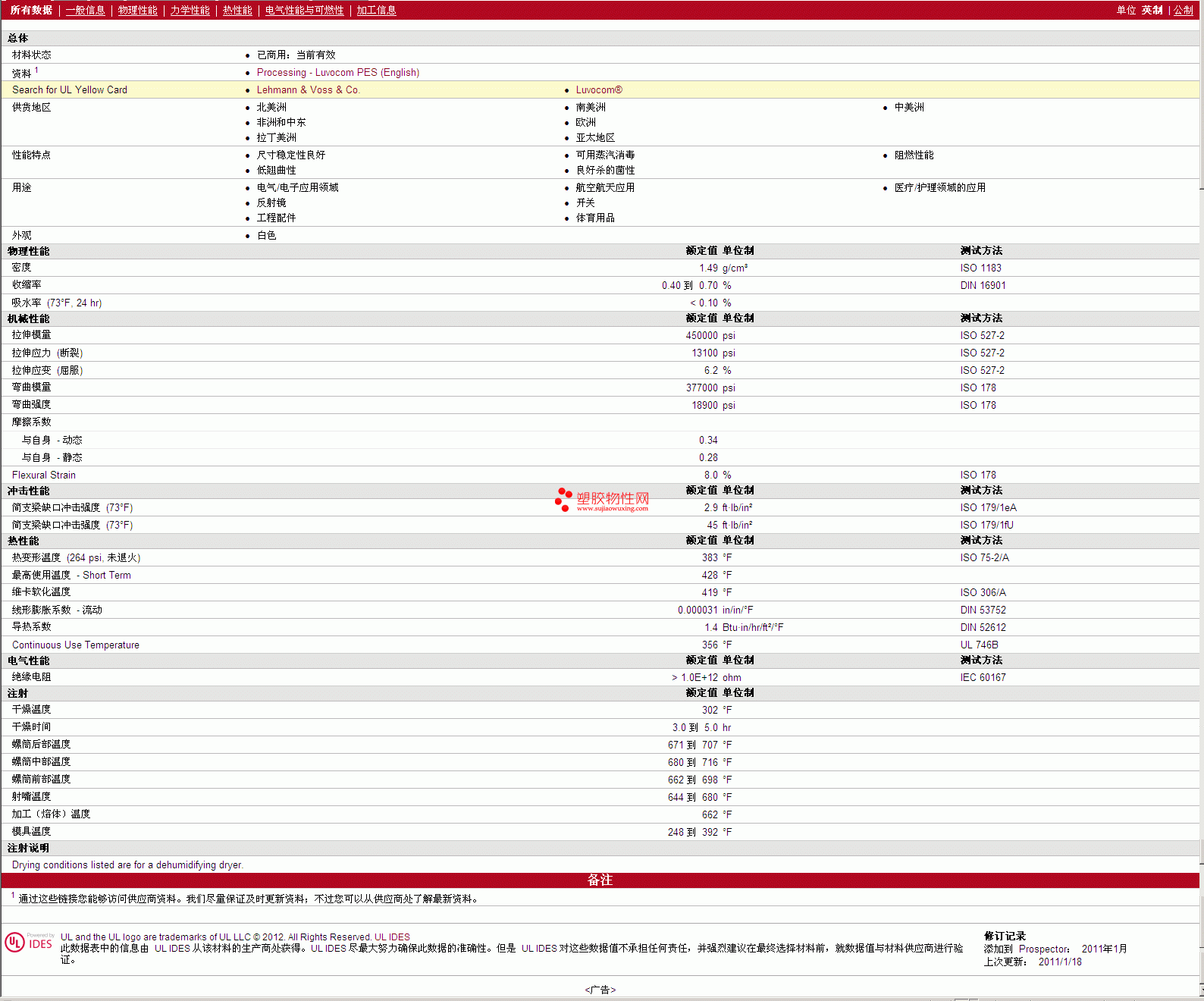
Task: Click the UL IDES logo in footer
Action: coord(29,942)
